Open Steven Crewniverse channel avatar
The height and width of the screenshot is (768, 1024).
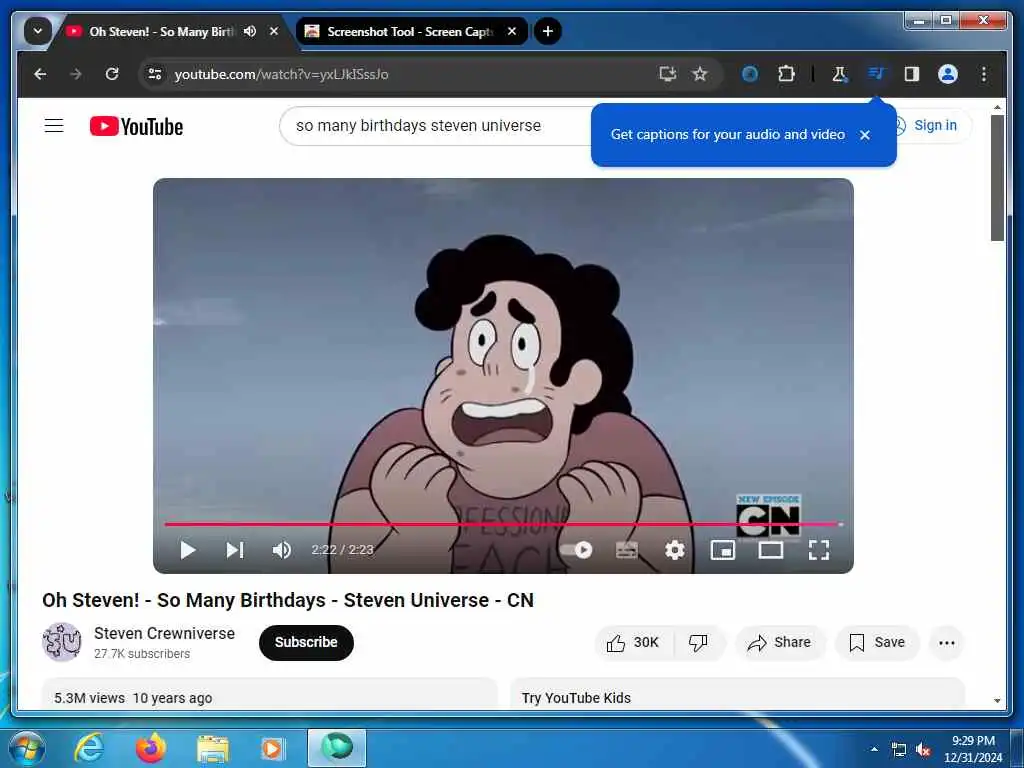tap(61, 642)
